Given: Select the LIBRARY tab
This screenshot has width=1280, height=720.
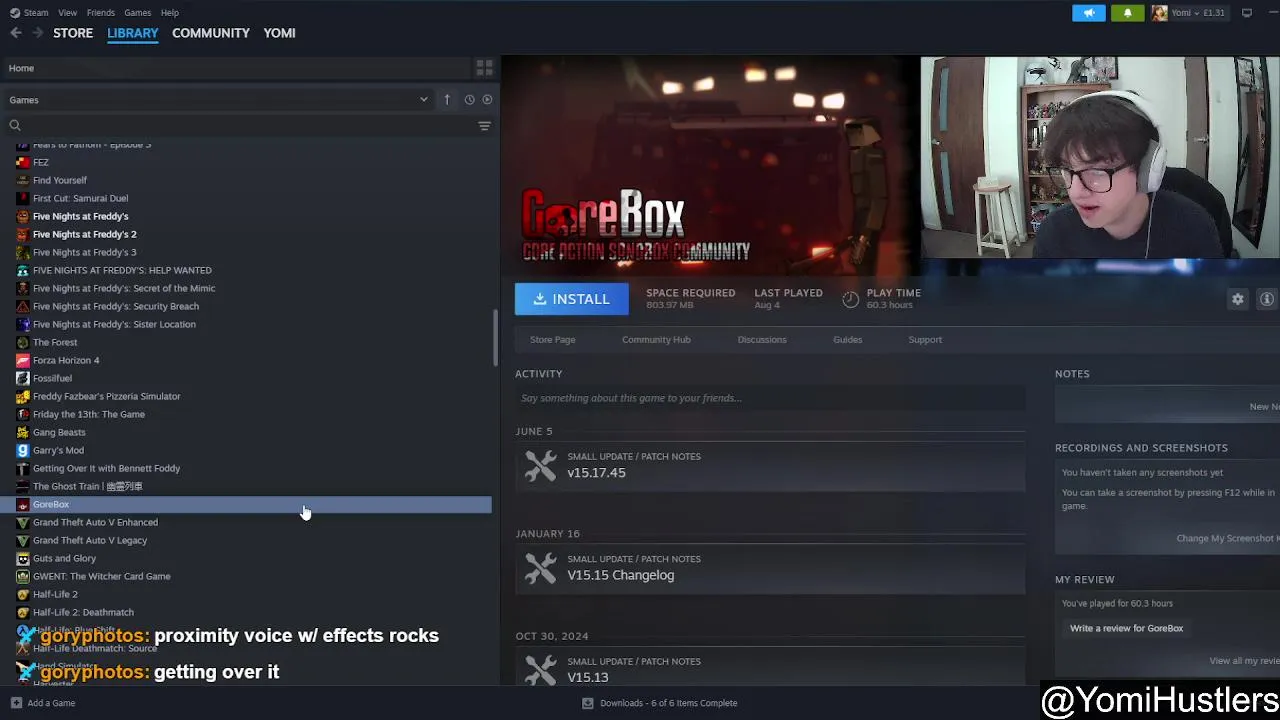Looking at the screenshot, I should (x=133, y=33).
